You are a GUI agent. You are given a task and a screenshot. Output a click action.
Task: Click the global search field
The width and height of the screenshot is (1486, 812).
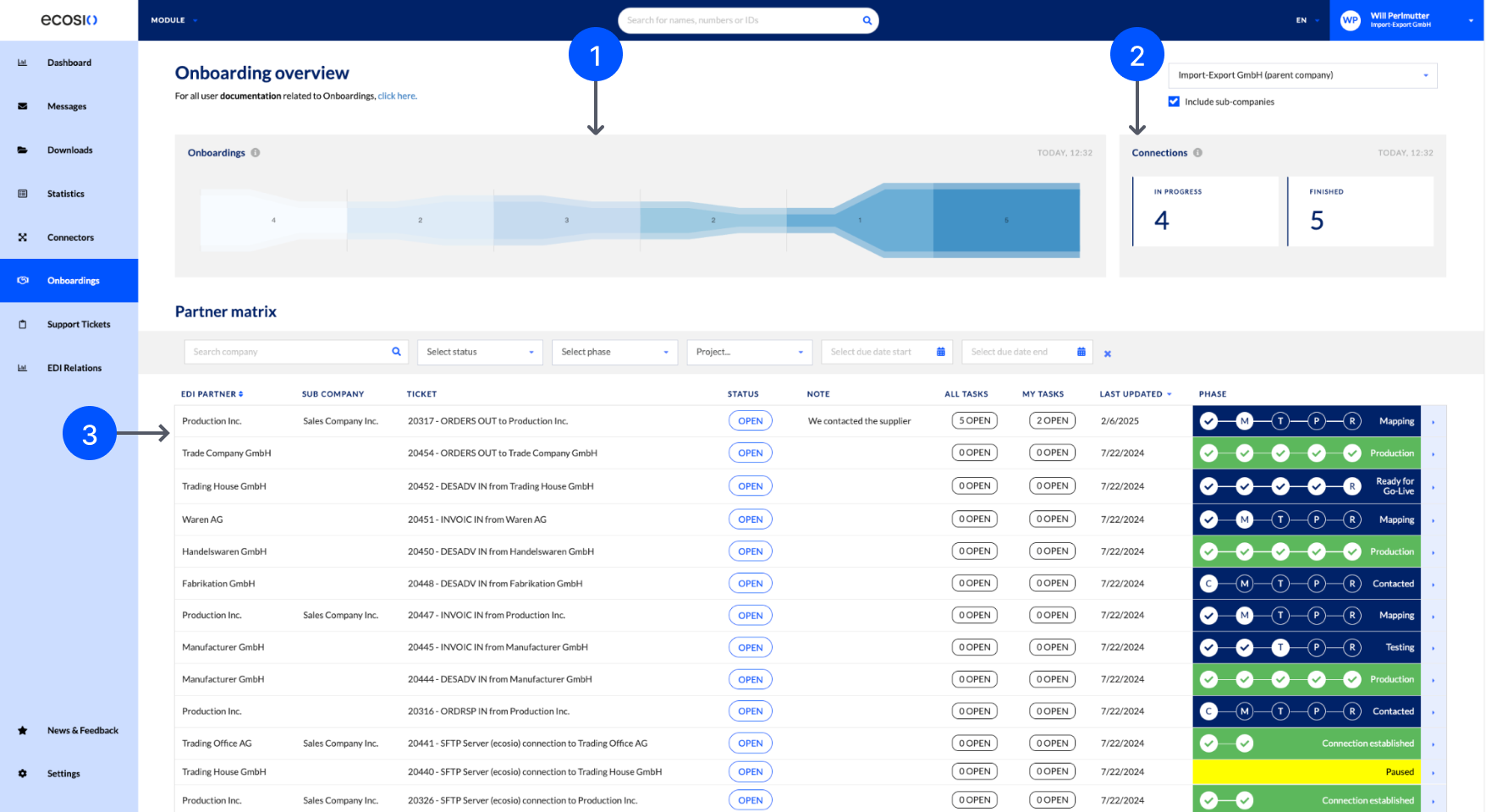click(748, 20)
